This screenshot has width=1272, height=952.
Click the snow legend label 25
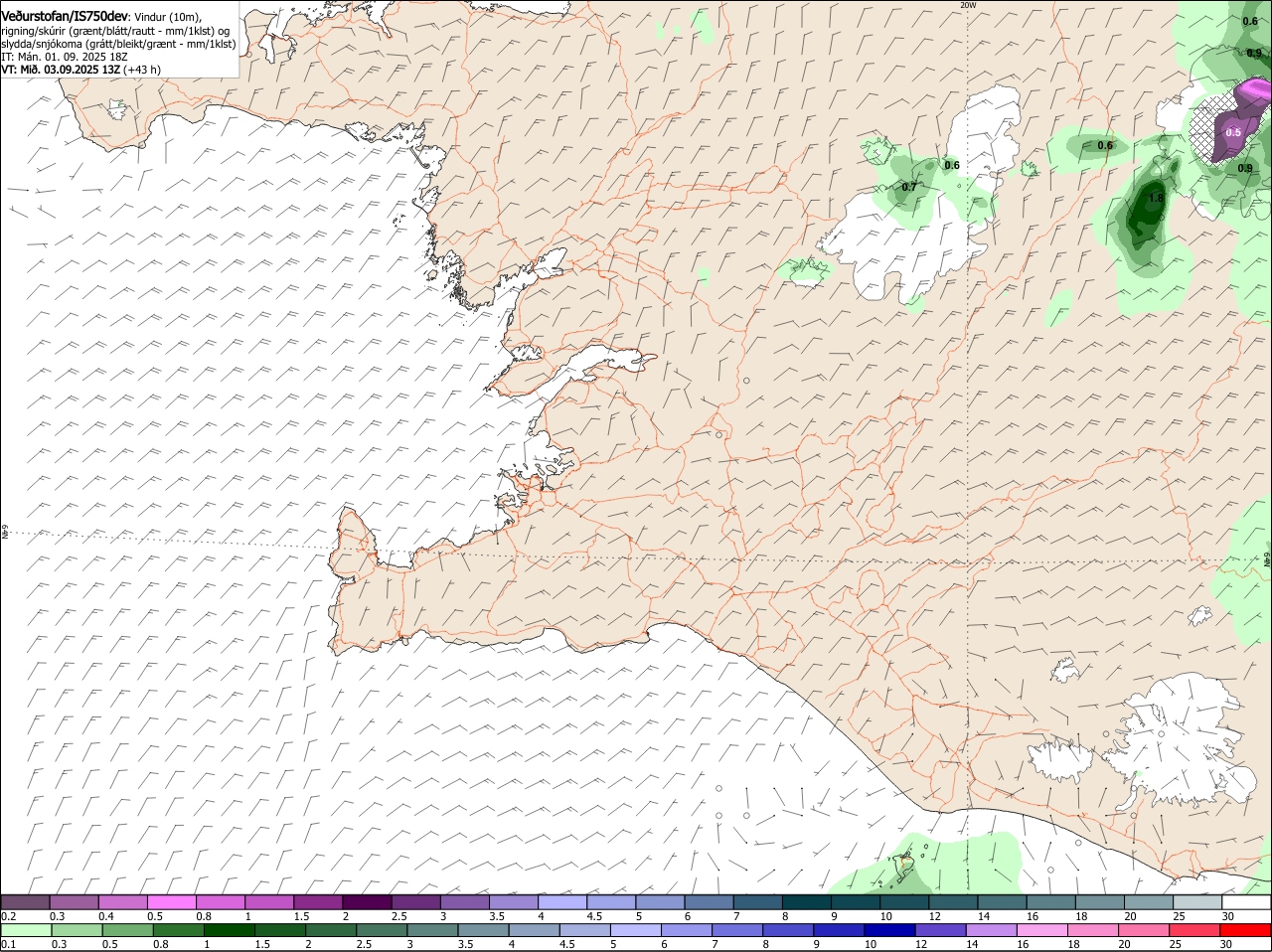click(1179, 916)
